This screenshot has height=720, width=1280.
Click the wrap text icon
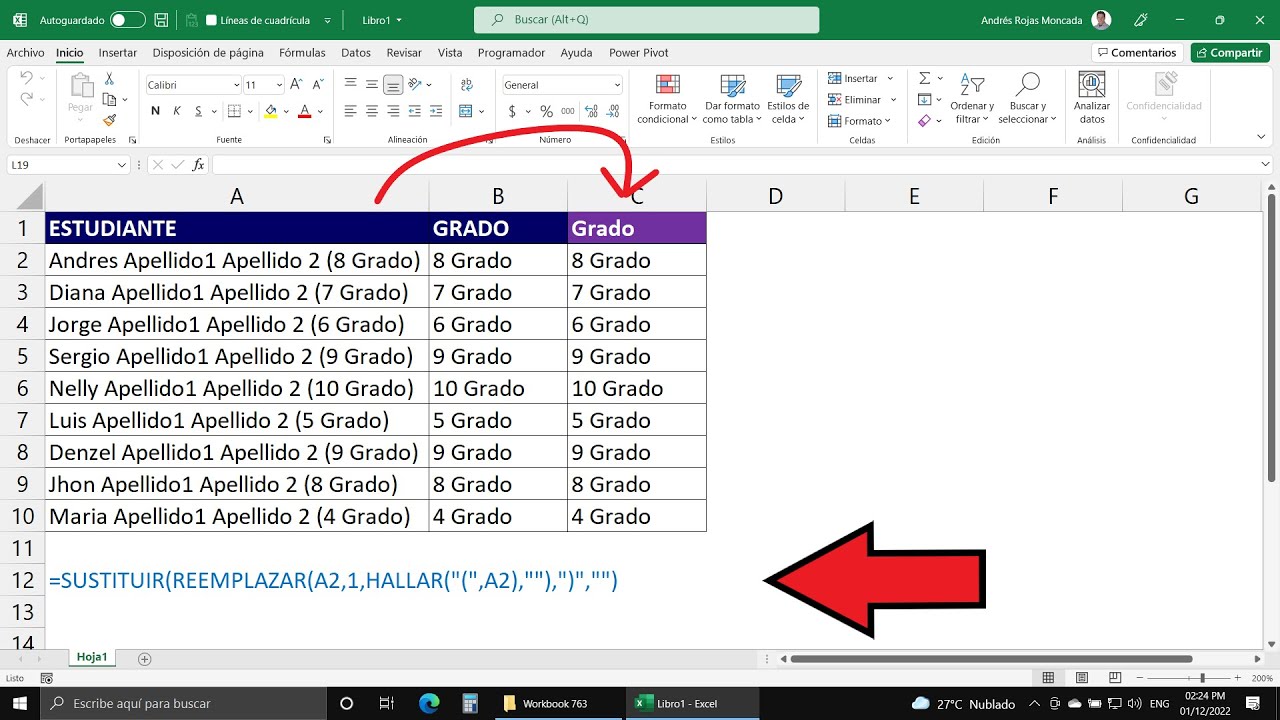[466, 85]
